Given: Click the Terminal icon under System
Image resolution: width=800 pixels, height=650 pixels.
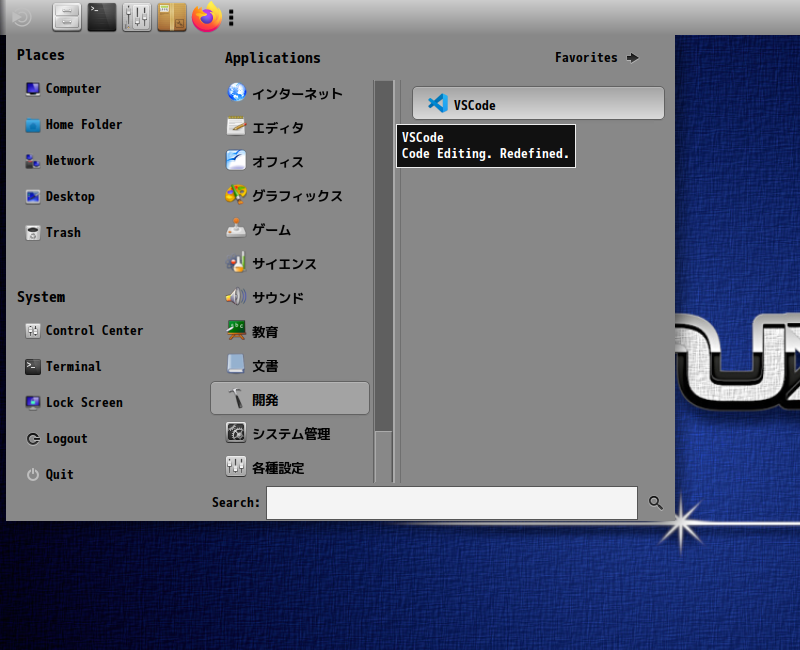Looking at the screenshot, I should pyautogui.click(x=33, y=367).
